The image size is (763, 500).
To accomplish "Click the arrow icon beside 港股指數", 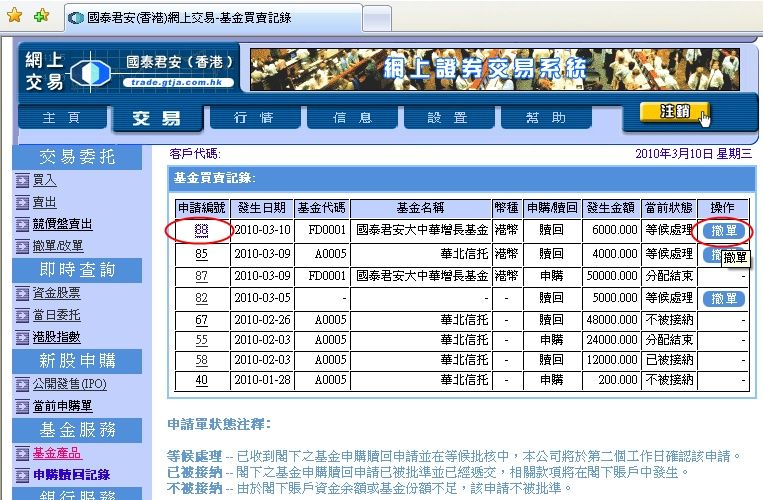I will click(x=22, y=338).
